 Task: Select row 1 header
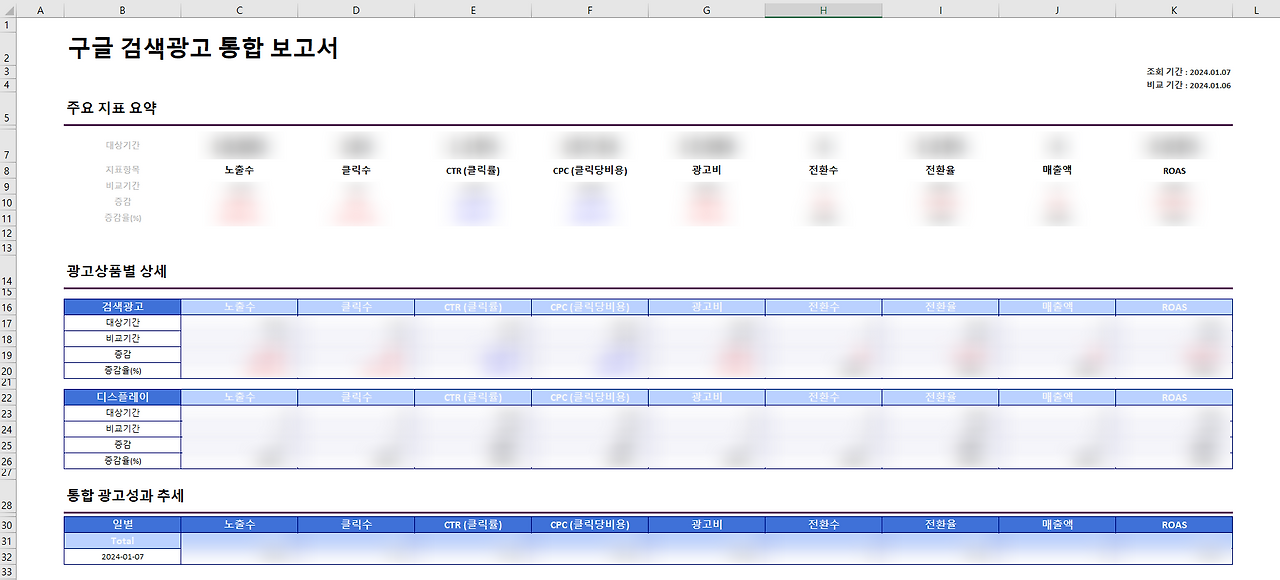(x=9, y=23)
